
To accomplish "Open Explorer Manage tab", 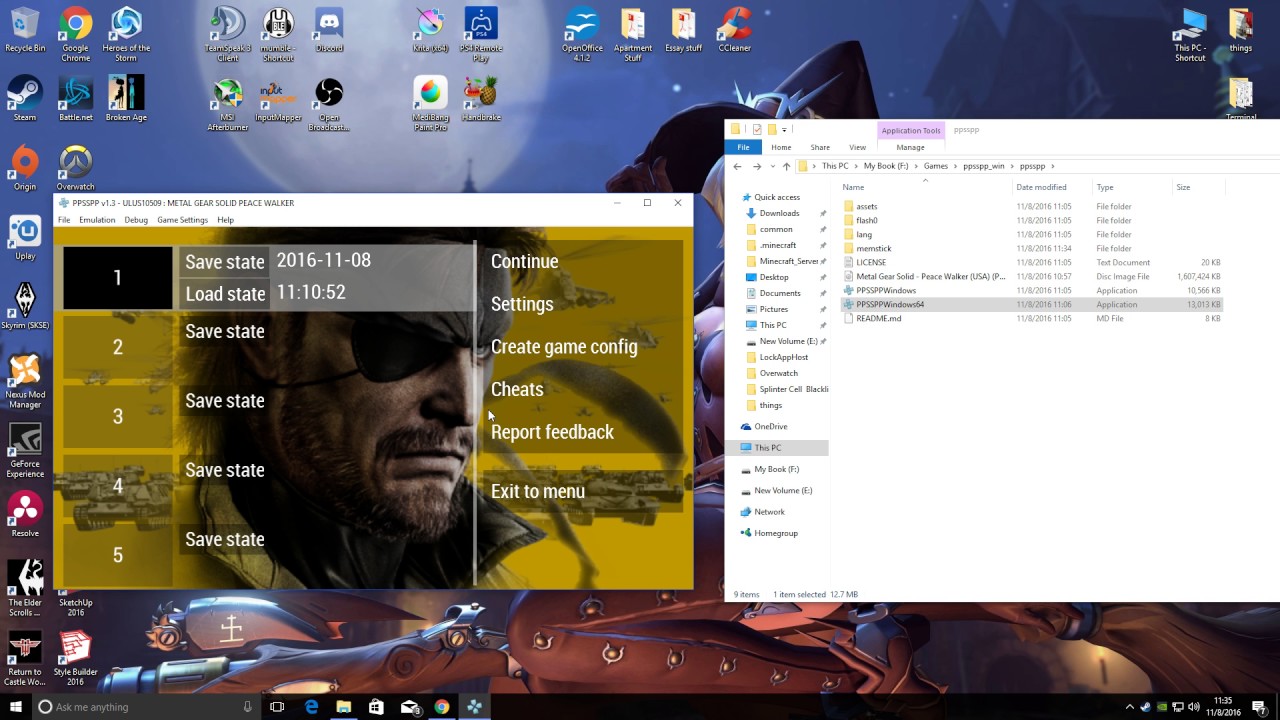I will click(x=910, y=147).
